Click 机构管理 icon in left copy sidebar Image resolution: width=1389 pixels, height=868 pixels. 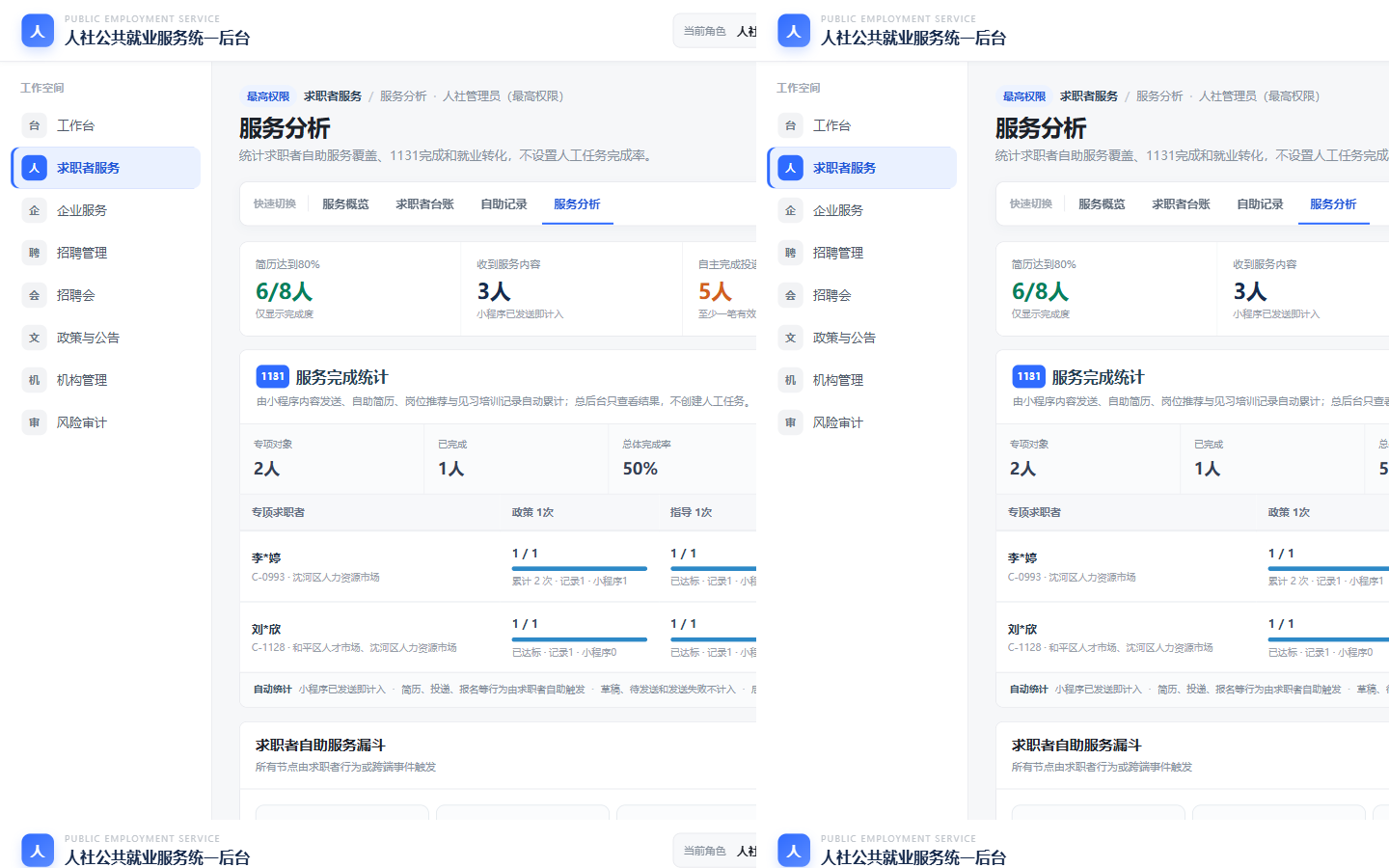(x=34, y=380)
